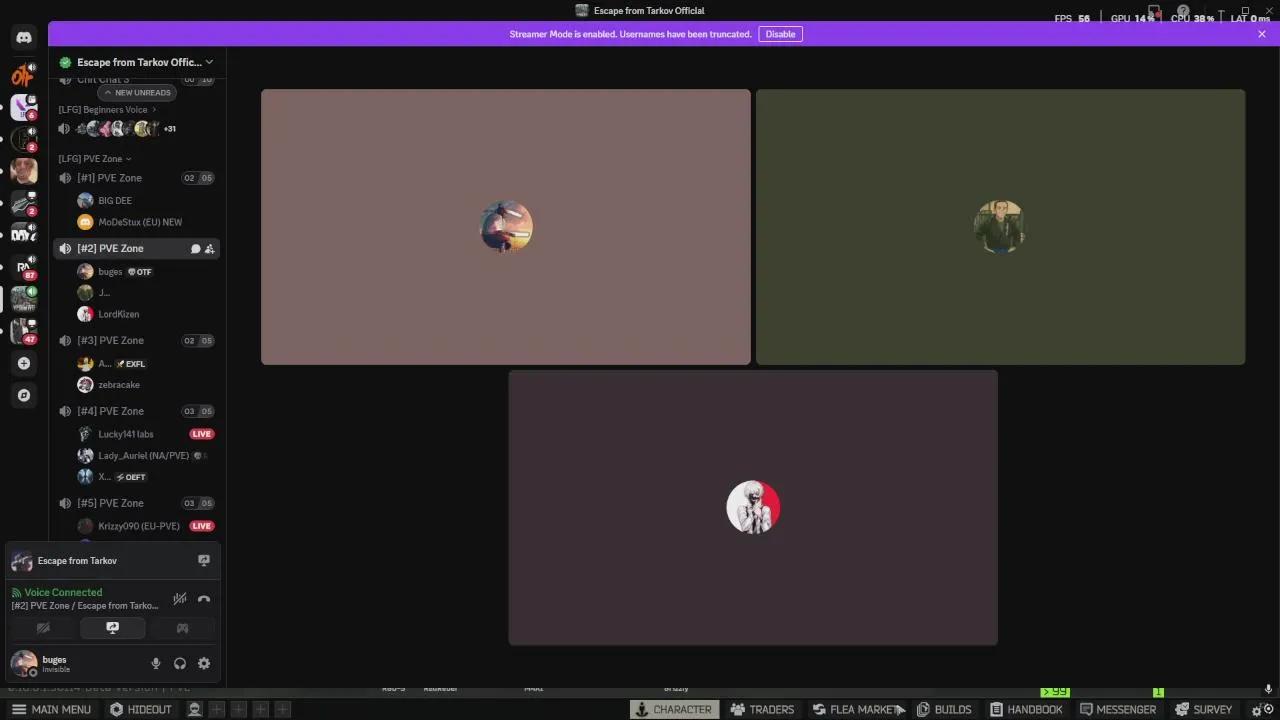1280x720 pixels.
Task: Open CHARACTER tab in Tarkov
Action: (x=674, y=709)
